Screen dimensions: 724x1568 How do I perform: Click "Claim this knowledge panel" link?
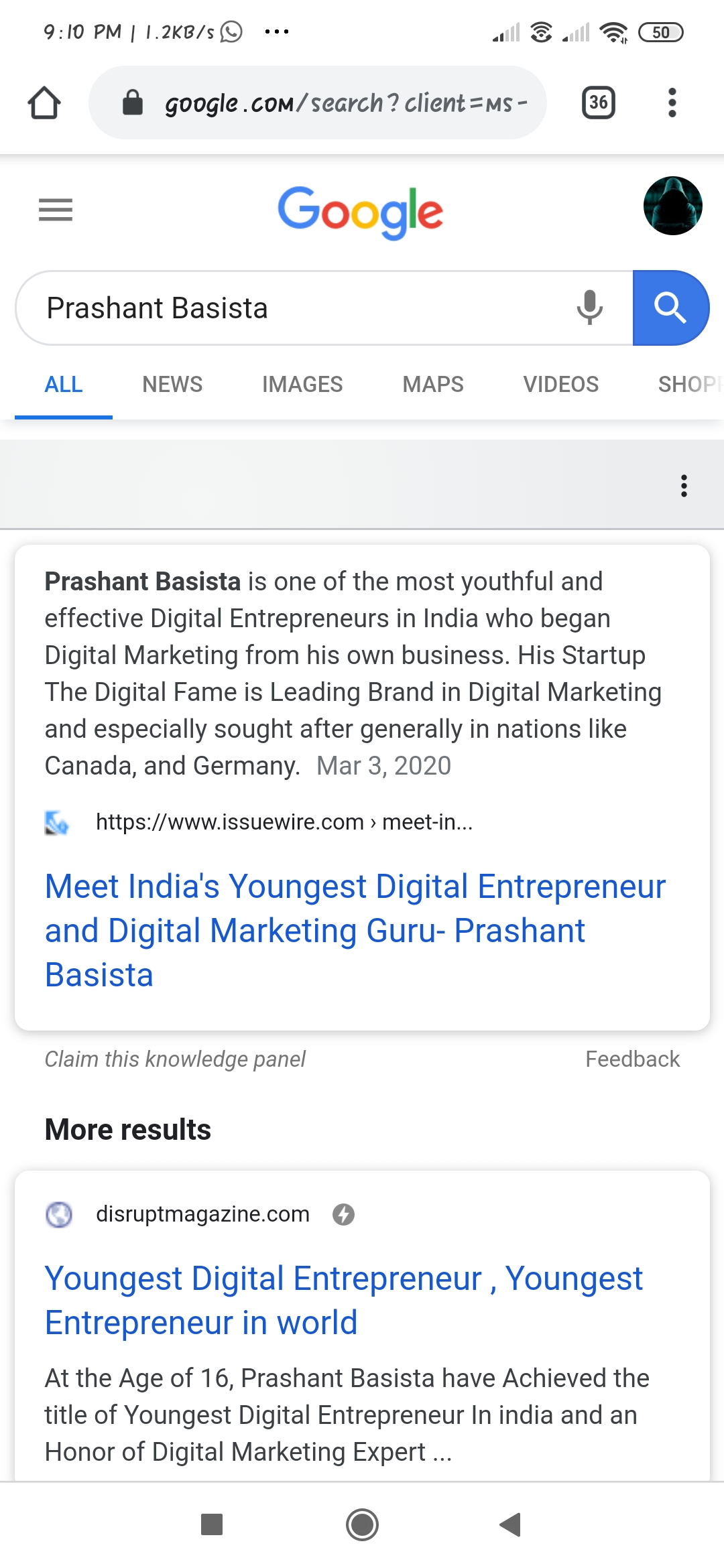pyautogui.click(x=175, y=1059)
